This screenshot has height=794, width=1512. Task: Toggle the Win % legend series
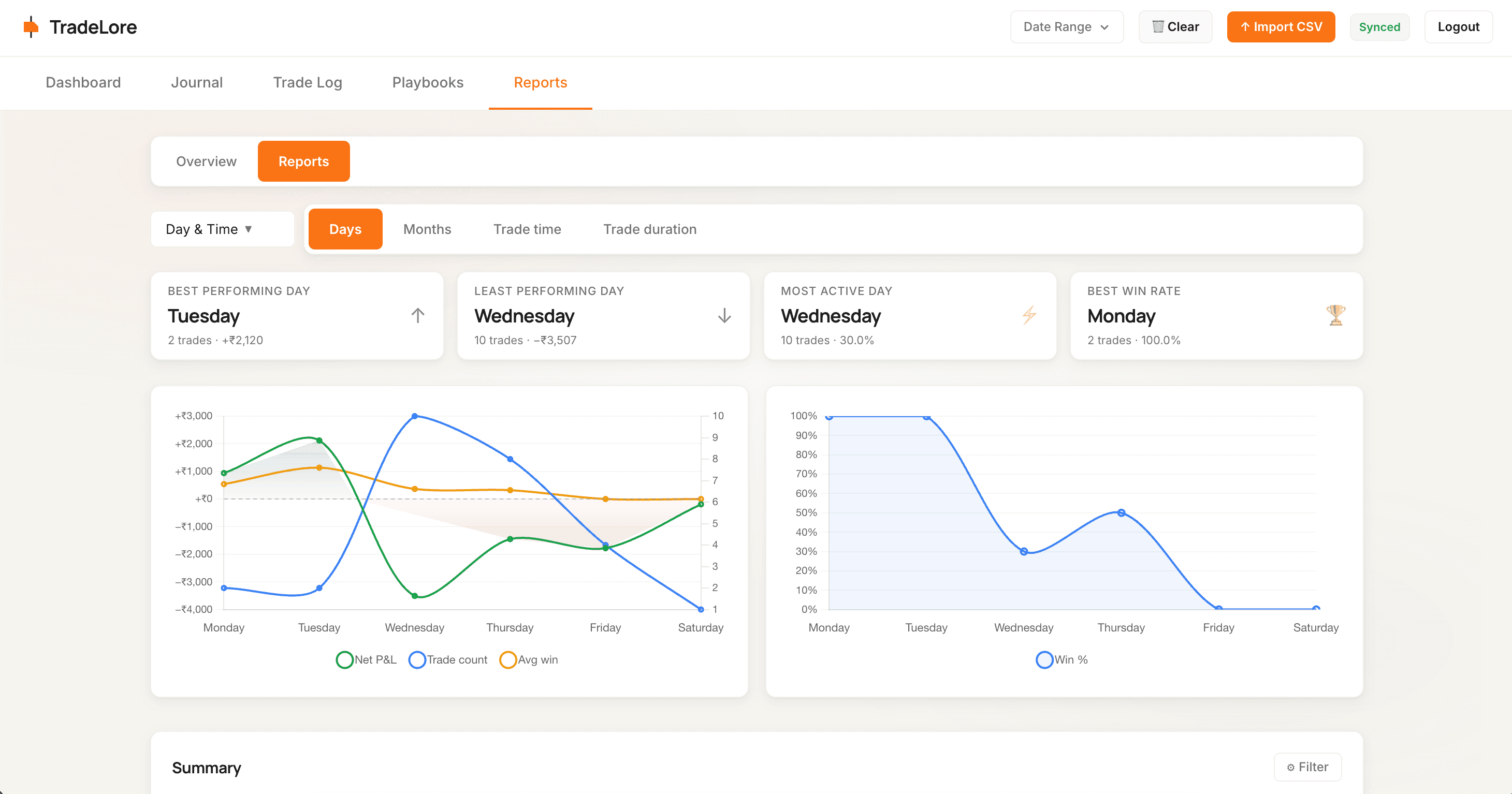coord(1062,659)
